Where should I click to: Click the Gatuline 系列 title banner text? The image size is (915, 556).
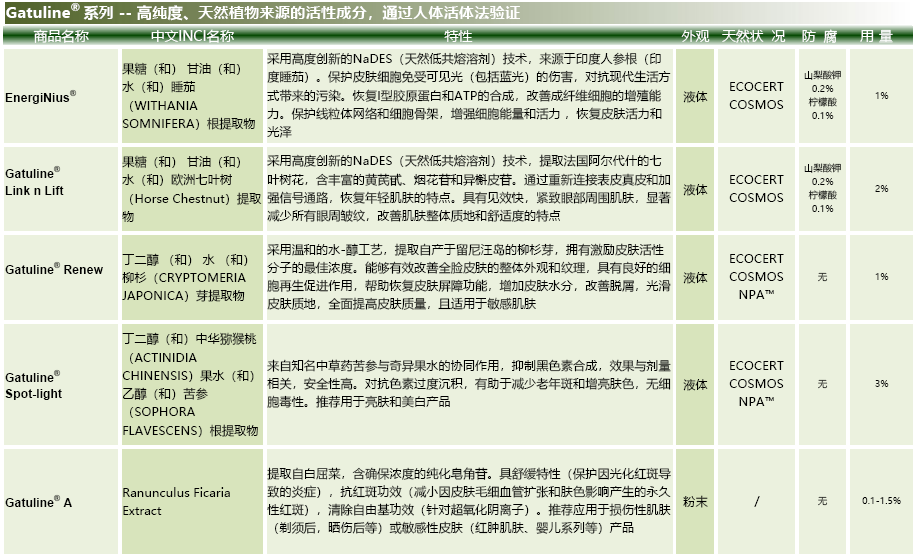click(x=263, y=12)
